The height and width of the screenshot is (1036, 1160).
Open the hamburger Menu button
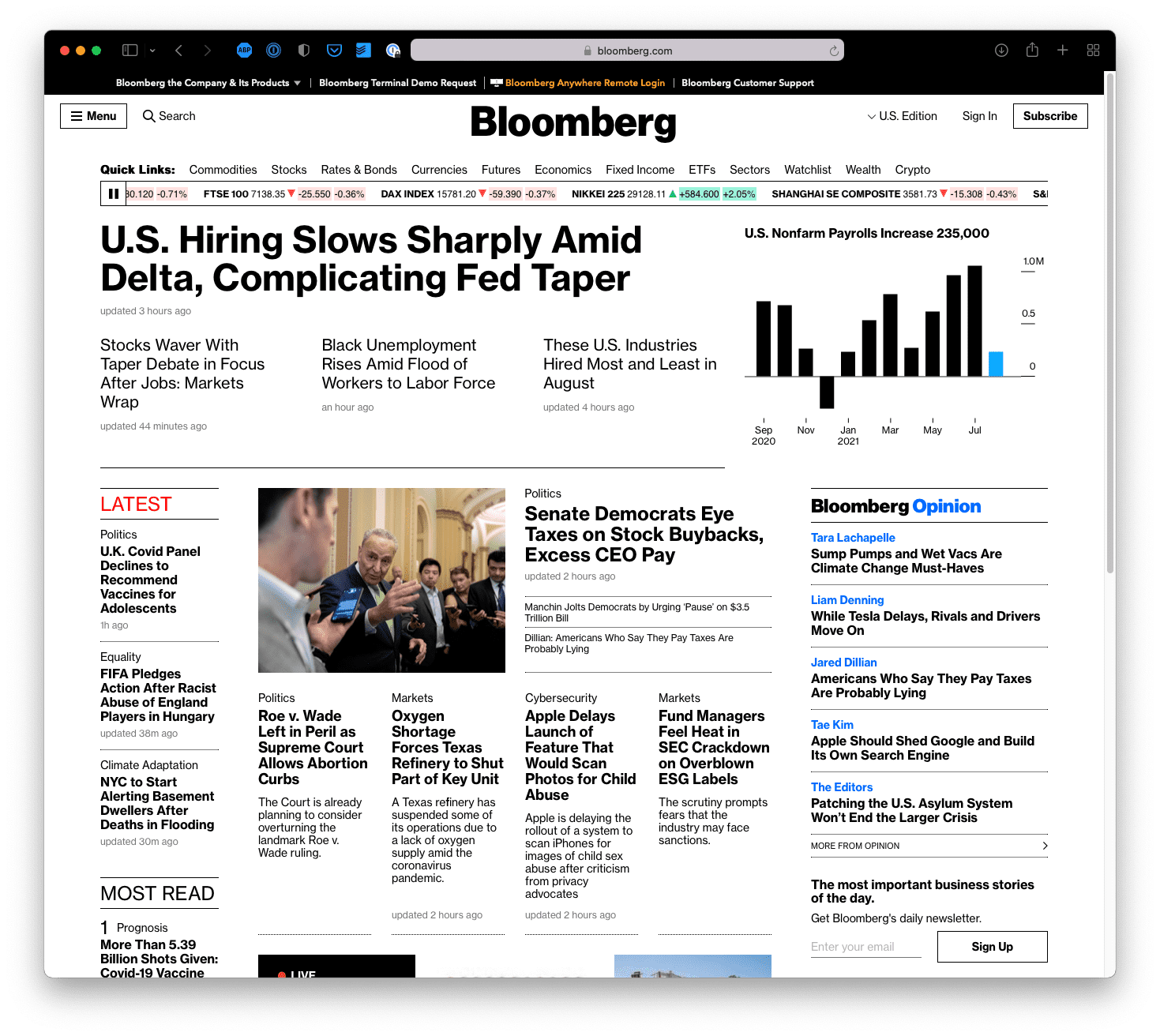[93, 116]
